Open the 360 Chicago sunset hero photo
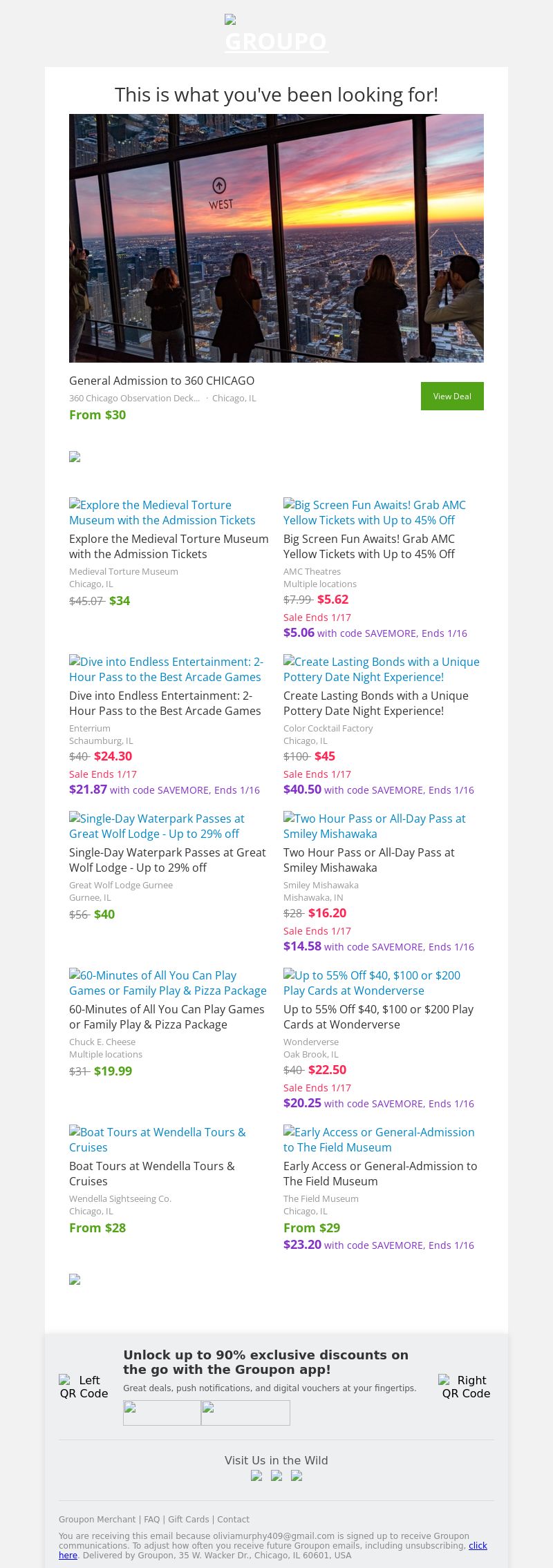 [x=276, y=238]
